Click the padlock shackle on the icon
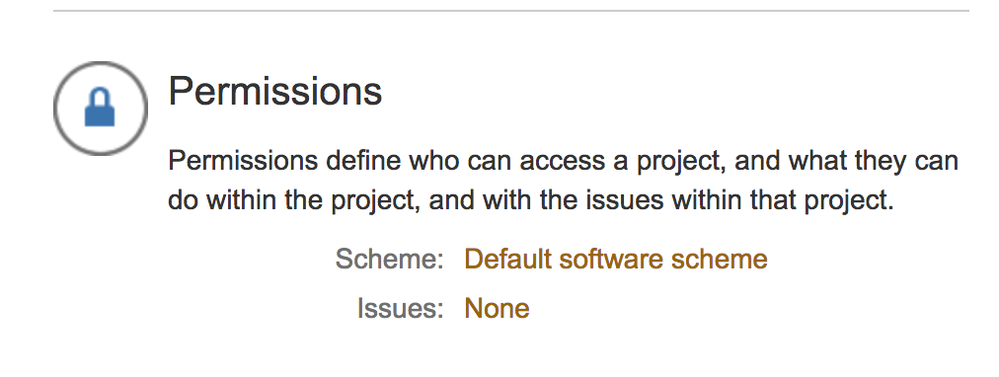Image resolution: width=999 pixels, height=377 pixels. click(x=99, y=97)
